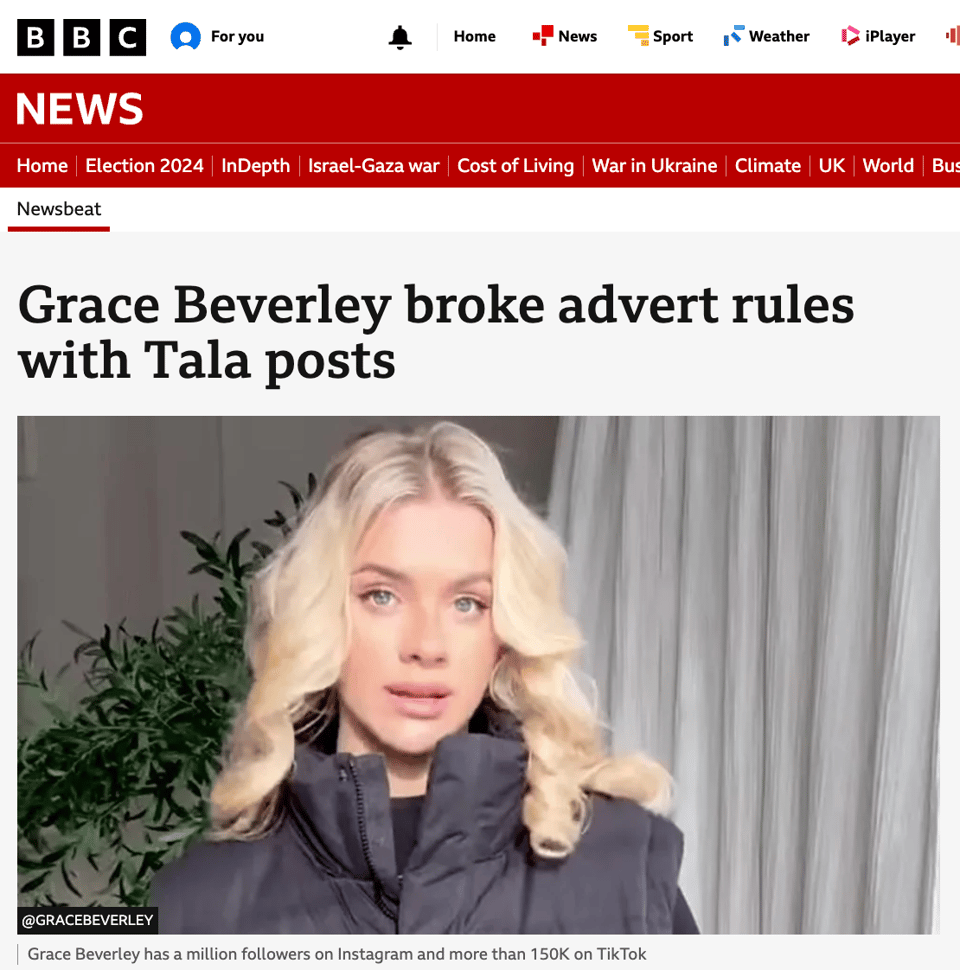Open Israel-Gaza war section
The image size is (960, 970).
point(374,166)
